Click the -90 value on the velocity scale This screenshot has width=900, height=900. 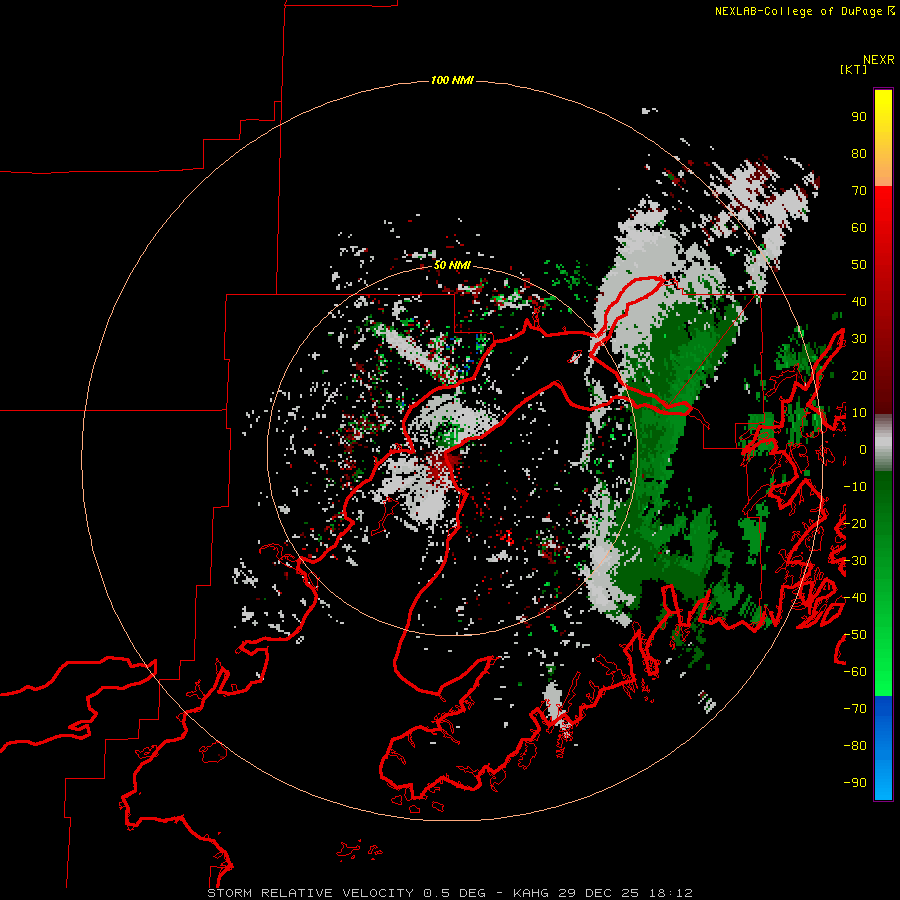[855, 783]
